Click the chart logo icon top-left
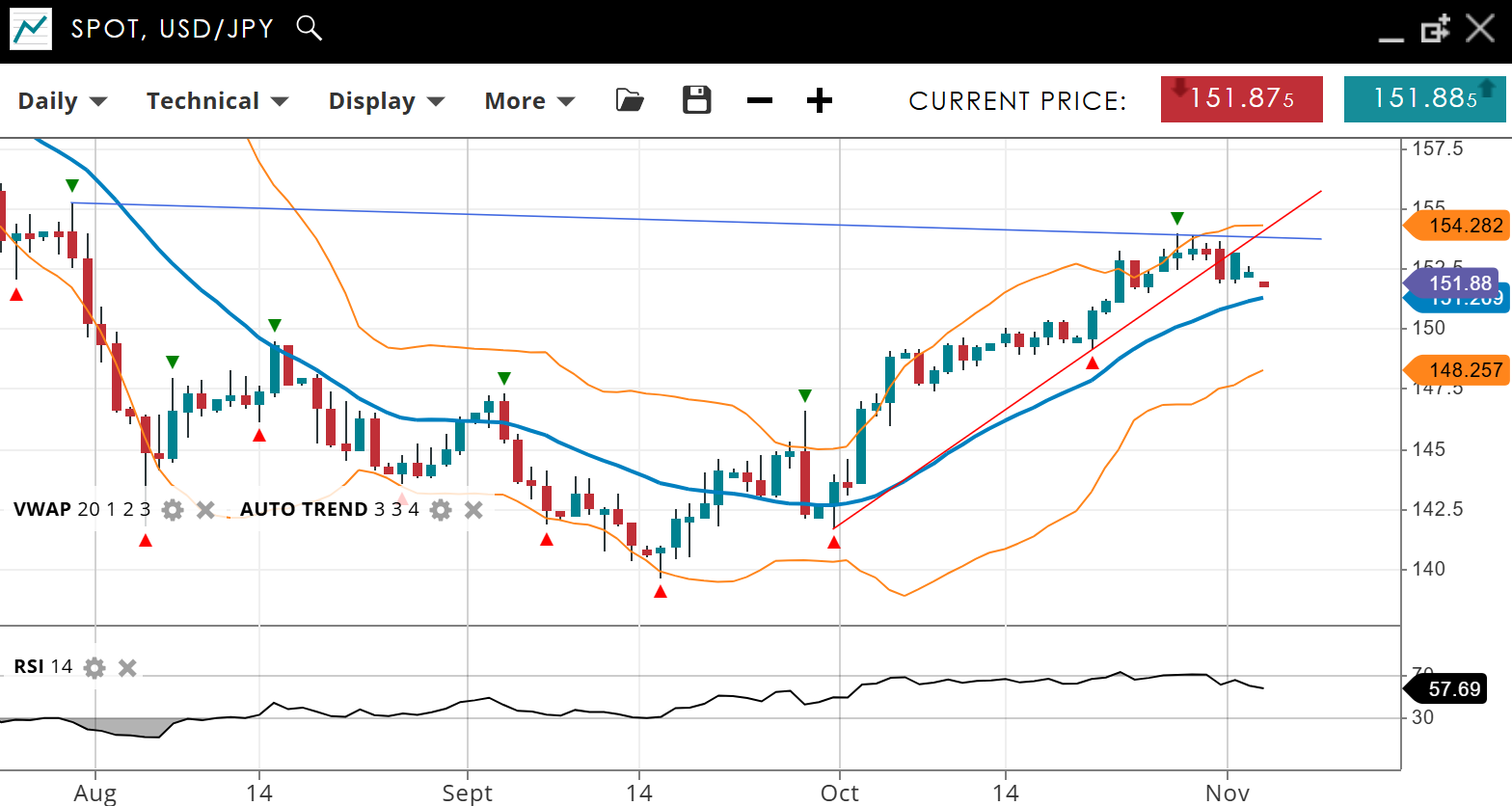The height and width of the screenshot is (806, 1512). click(x=31, y=29)
